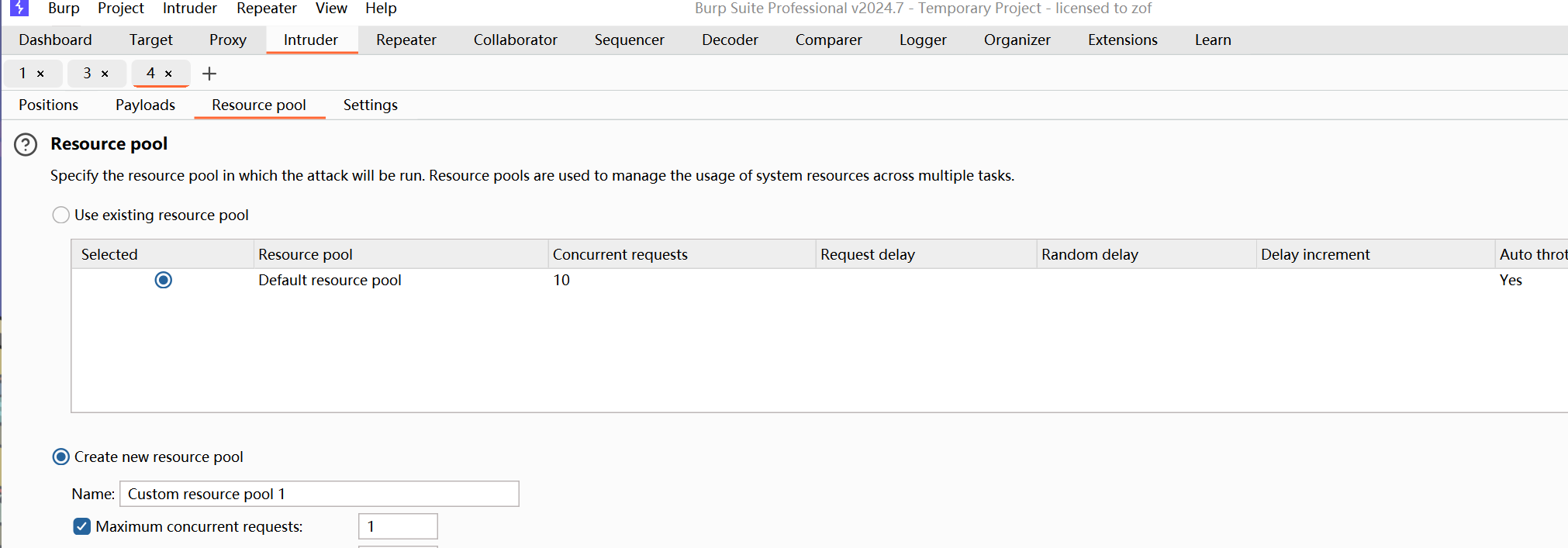Sort by Request delay column header

(926, 254)
